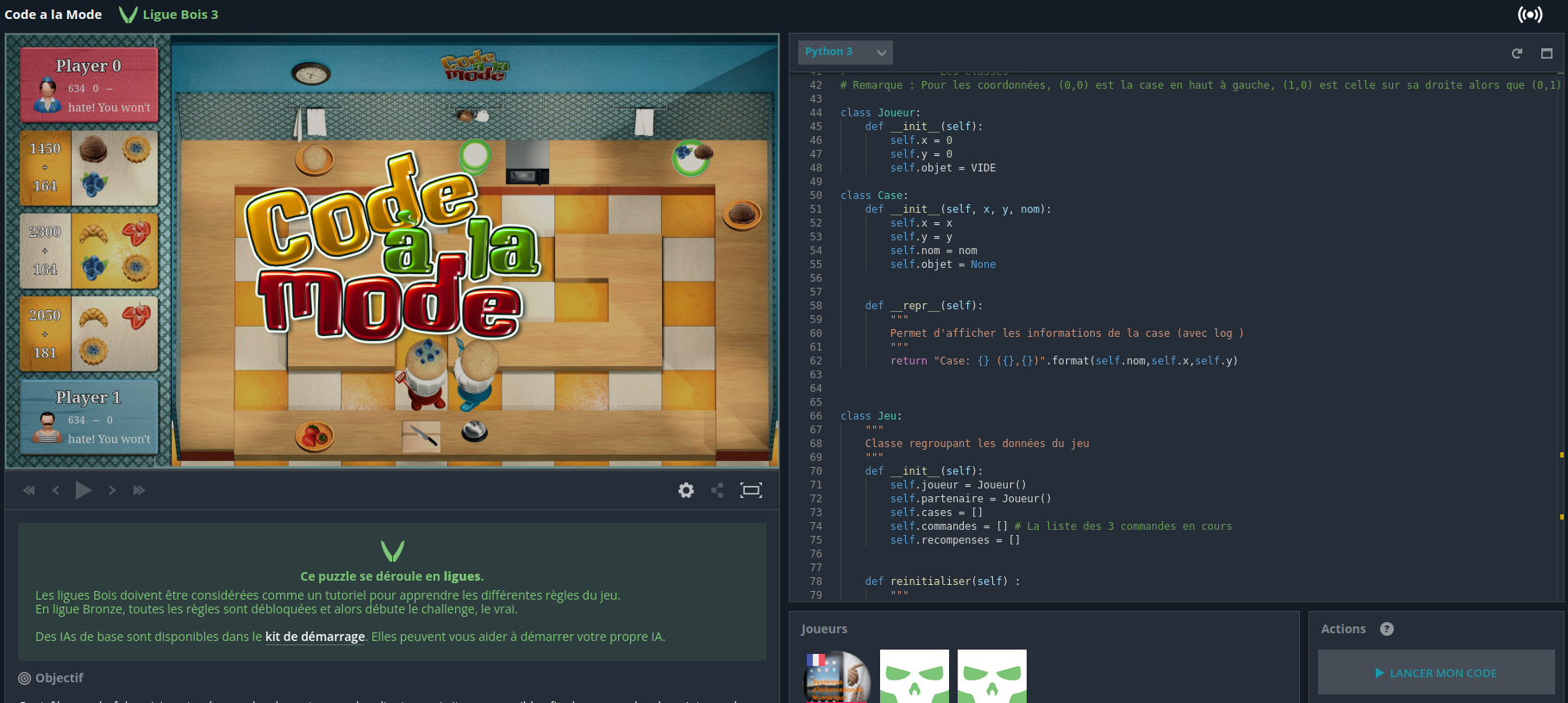Click the Player 0 score card
The height and width of the screenshot is (703, 1568).
[89, 84]
